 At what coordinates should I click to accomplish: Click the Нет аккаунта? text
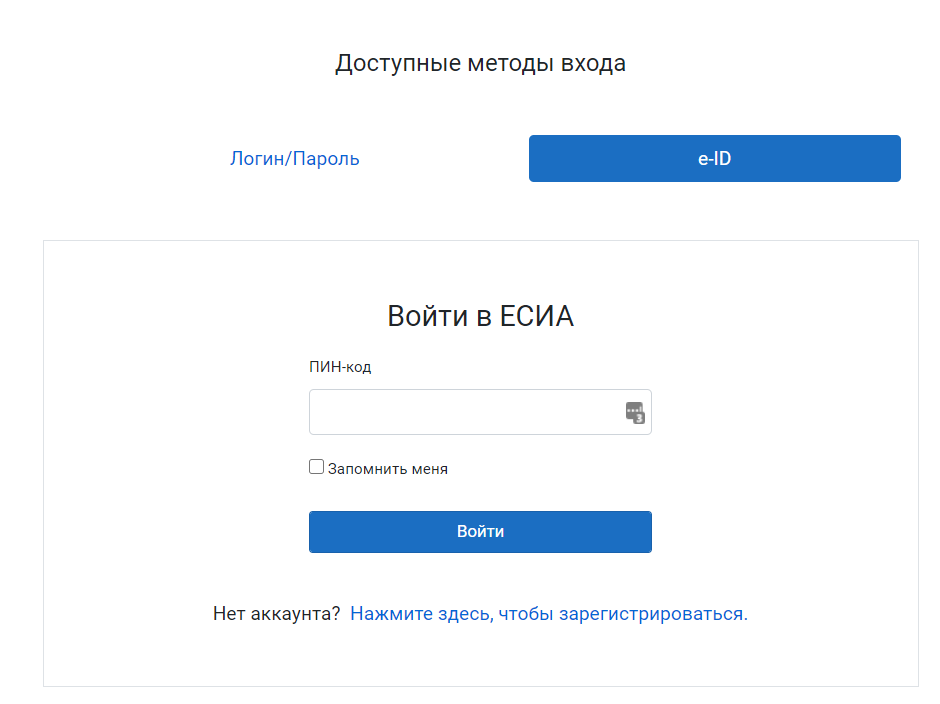click(x=276, y=614)
